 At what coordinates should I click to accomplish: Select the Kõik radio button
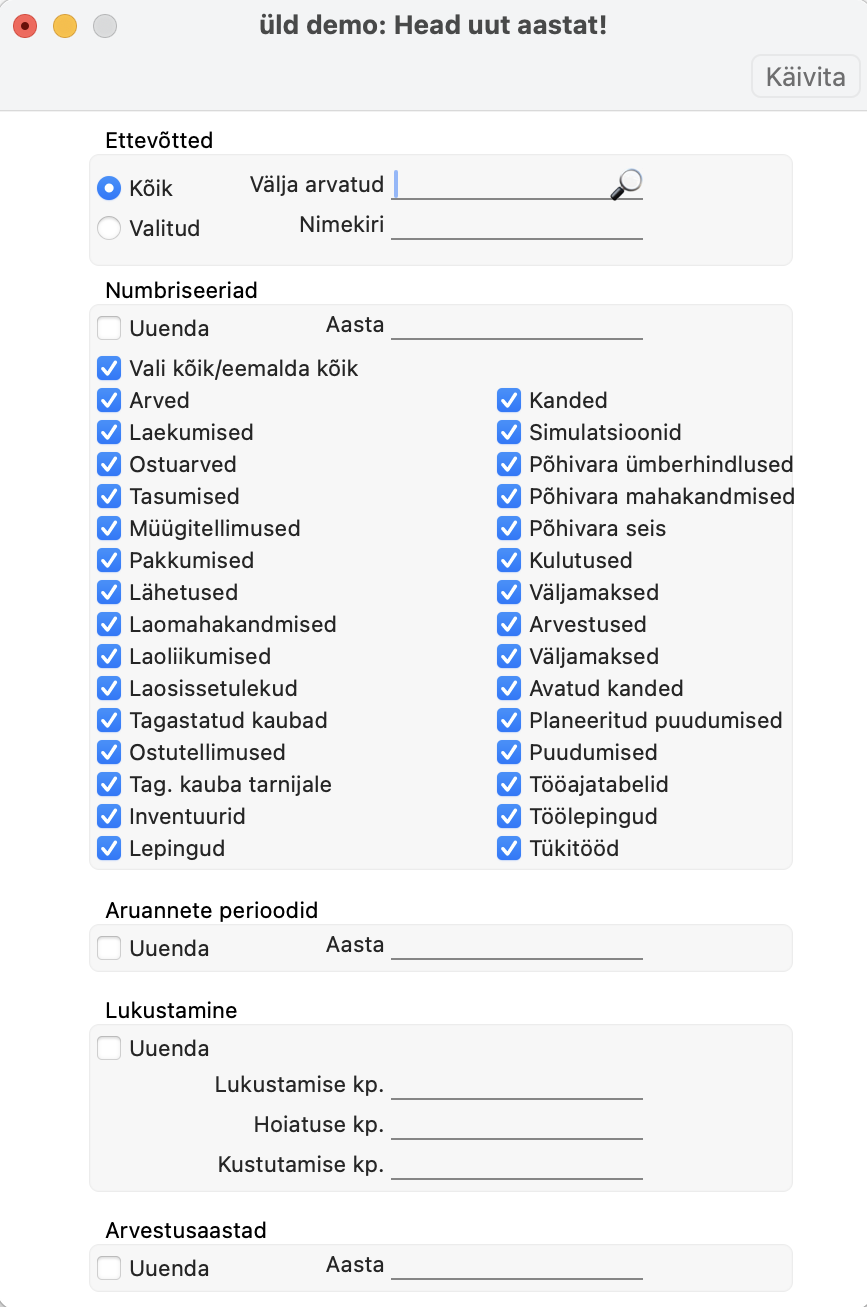109,188
